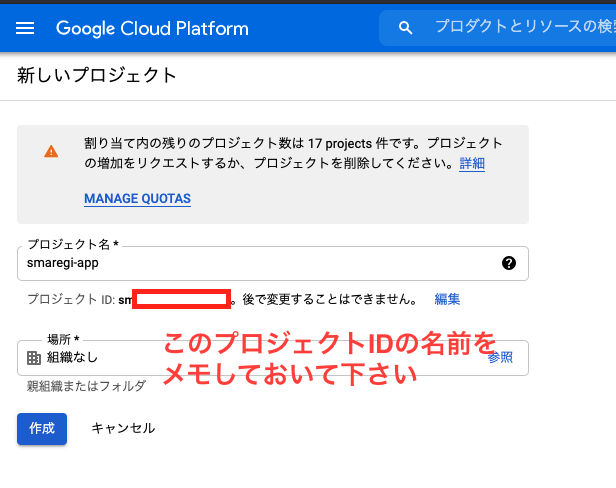616x488 pixels.
Task: Open the MANAGE QUOTAS link
Action: point(138,198)
